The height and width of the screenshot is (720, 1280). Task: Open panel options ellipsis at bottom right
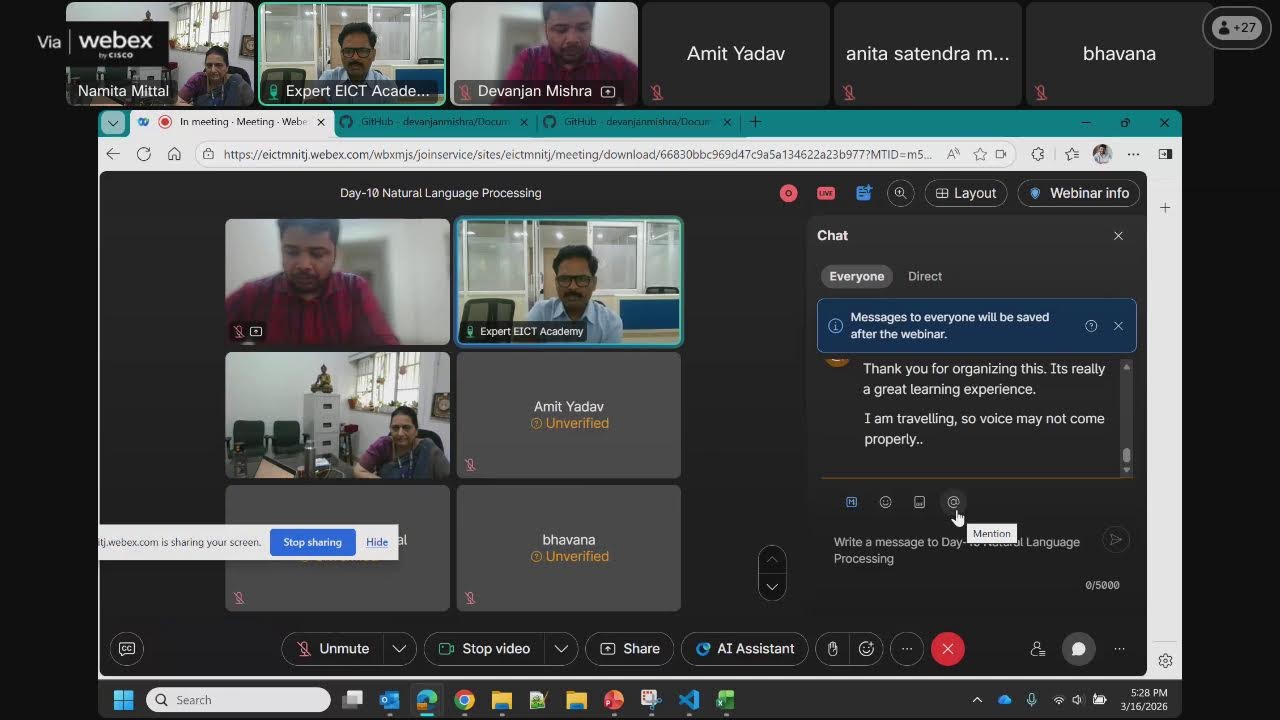point(1119,649)
